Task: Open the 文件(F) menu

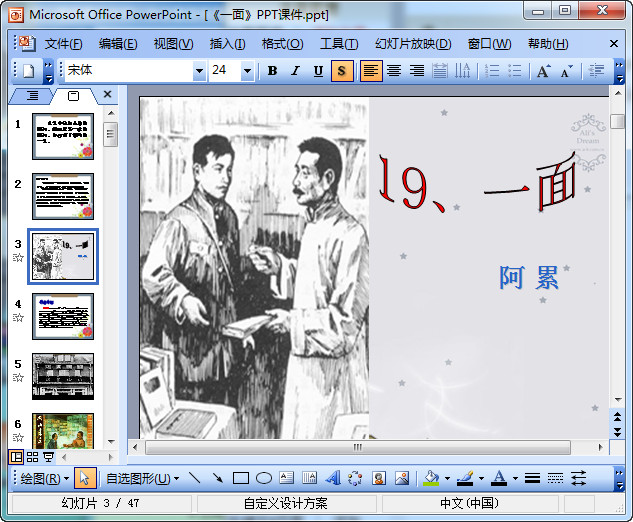Action: click(x=63, y=44)
